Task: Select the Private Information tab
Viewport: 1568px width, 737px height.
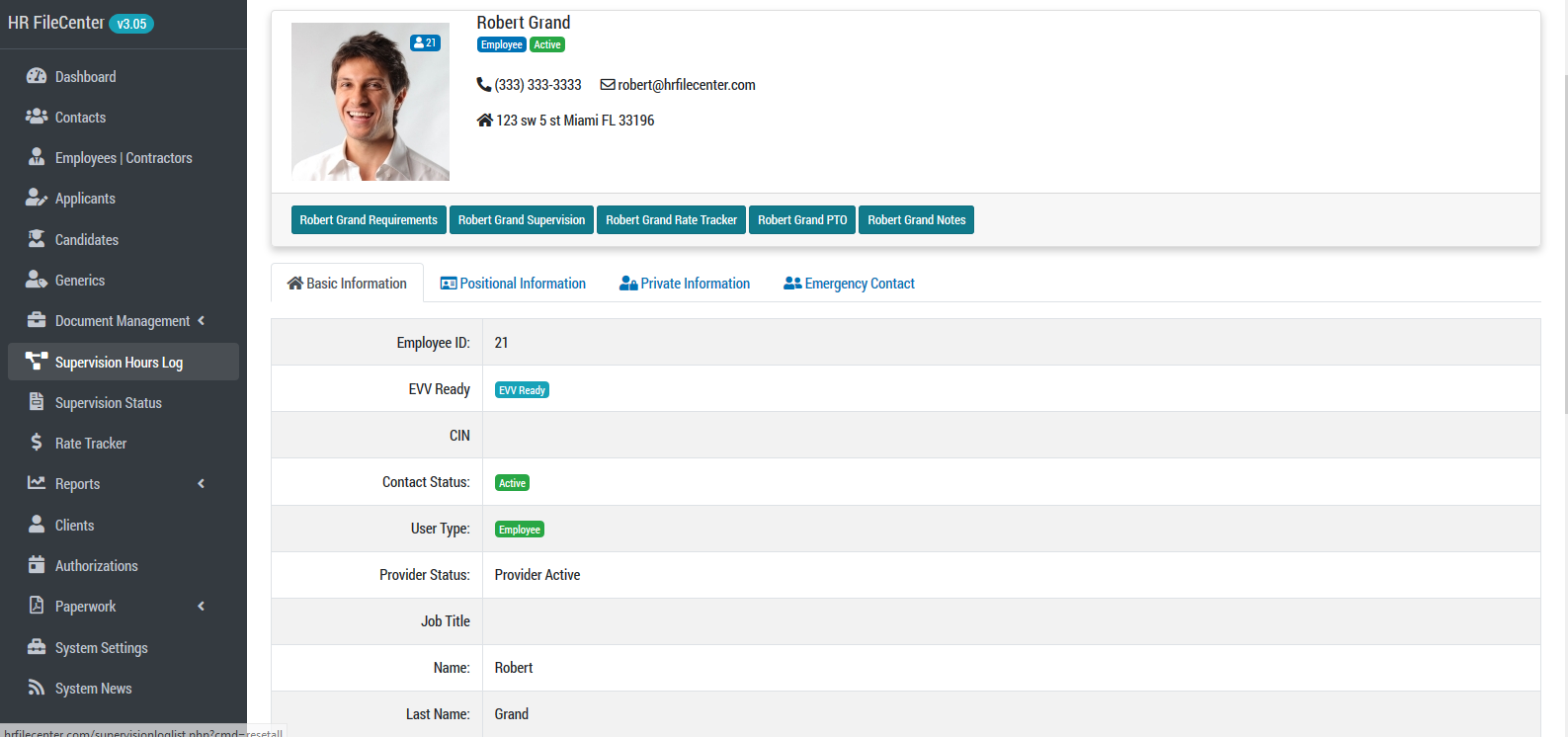Action: click(685, 284)
